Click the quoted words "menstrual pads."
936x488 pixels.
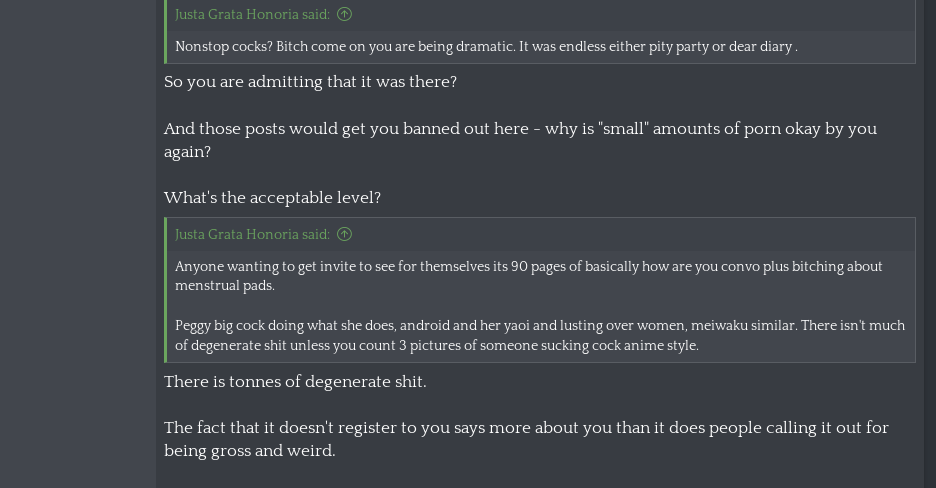(x=225, y=286)
